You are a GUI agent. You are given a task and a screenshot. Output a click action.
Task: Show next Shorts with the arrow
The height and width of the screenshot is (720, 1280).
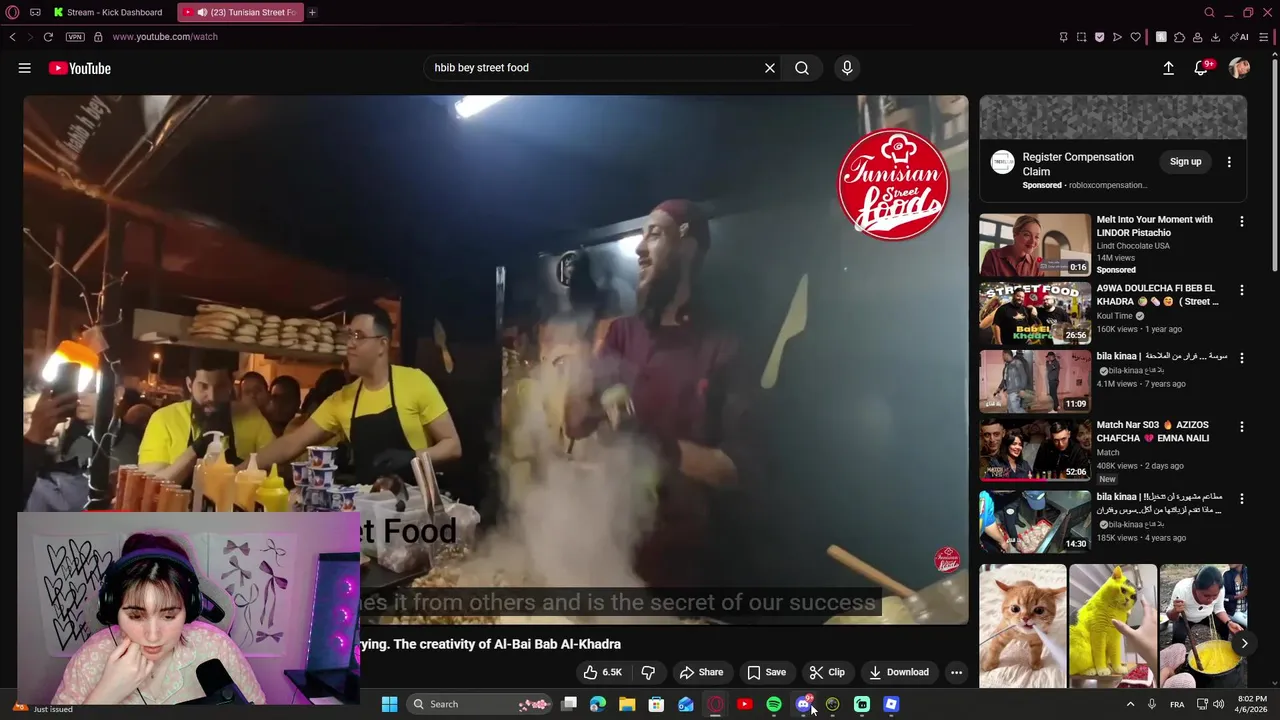tap(1244, 644)
